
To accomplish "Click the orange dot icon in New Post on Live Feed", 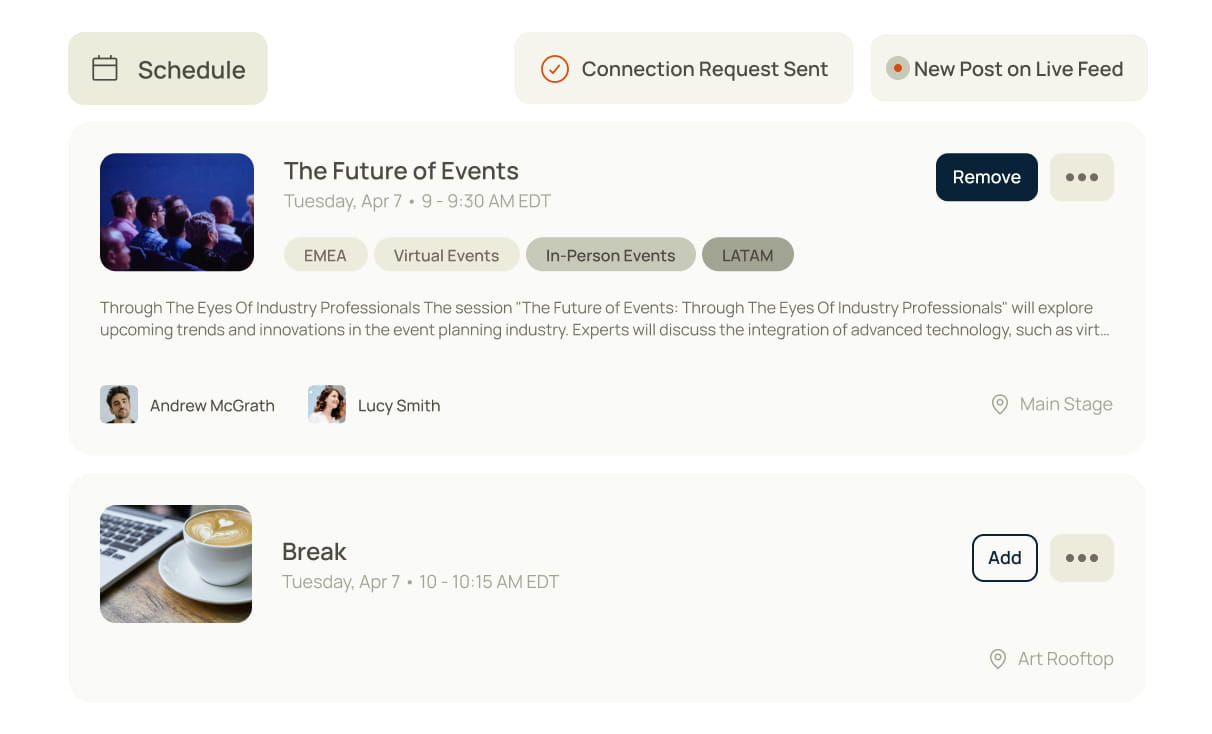I will [x=897, y=69].
